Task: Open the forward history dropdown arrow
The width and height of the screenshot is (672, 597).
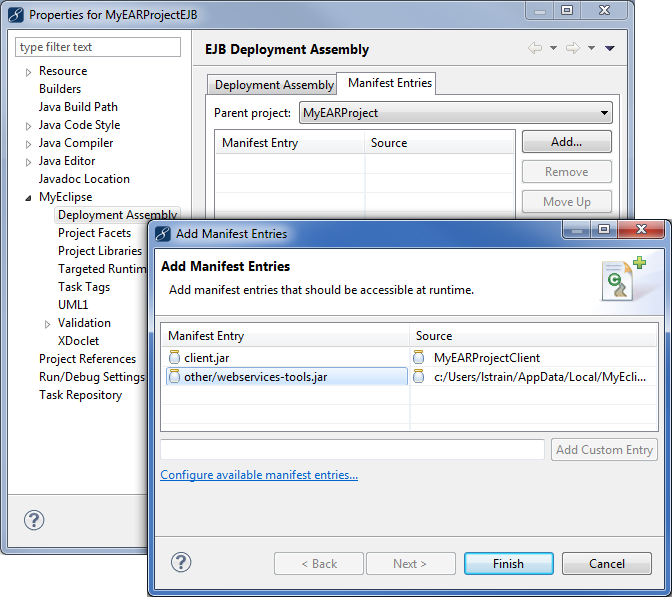Action: point(591,48)
